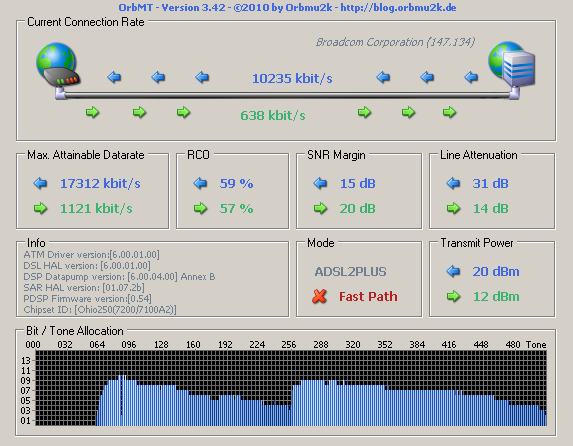The height and width of the screenshot is (446, 573).
Task: Click the server globe icon
Action: [x=512, y=64]
